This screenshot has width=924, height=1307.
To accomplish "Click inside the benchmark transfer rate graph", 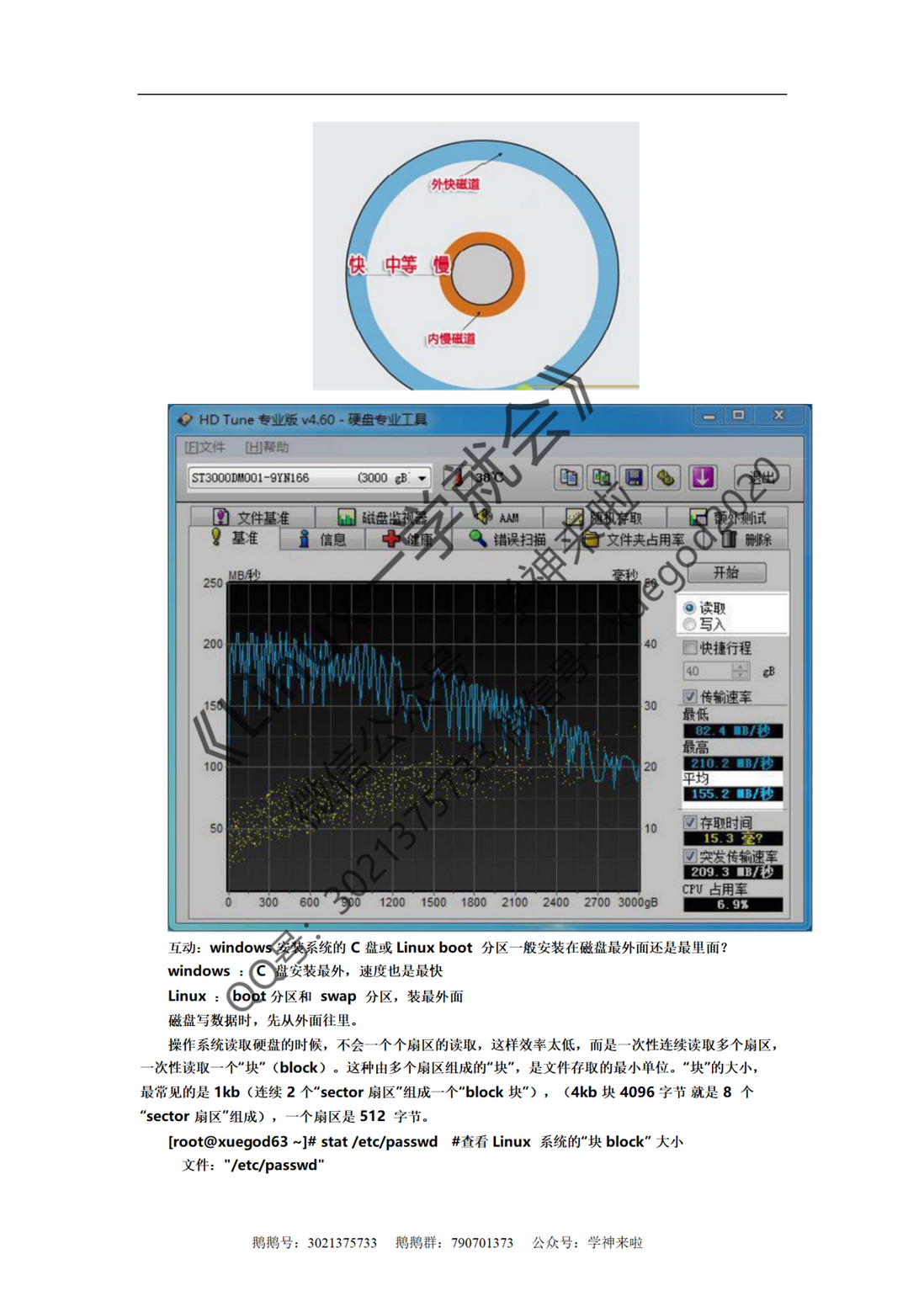I will 433,736.
